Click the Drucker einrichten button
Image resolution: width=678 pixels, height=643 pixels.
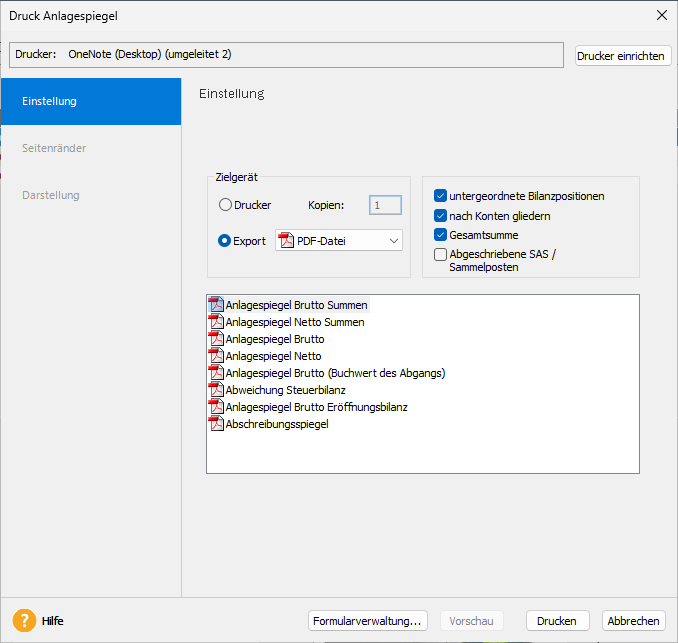[x=621, y=56]
